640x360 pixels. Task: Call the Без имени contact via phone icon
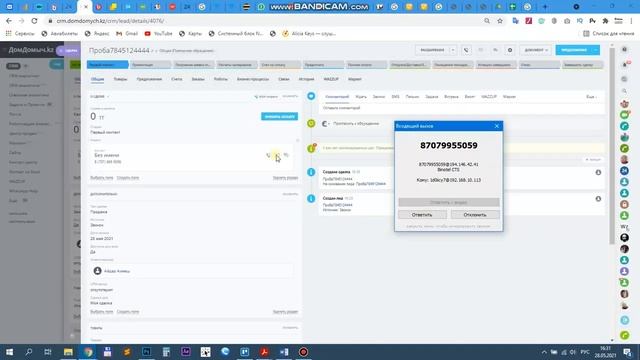268,155
